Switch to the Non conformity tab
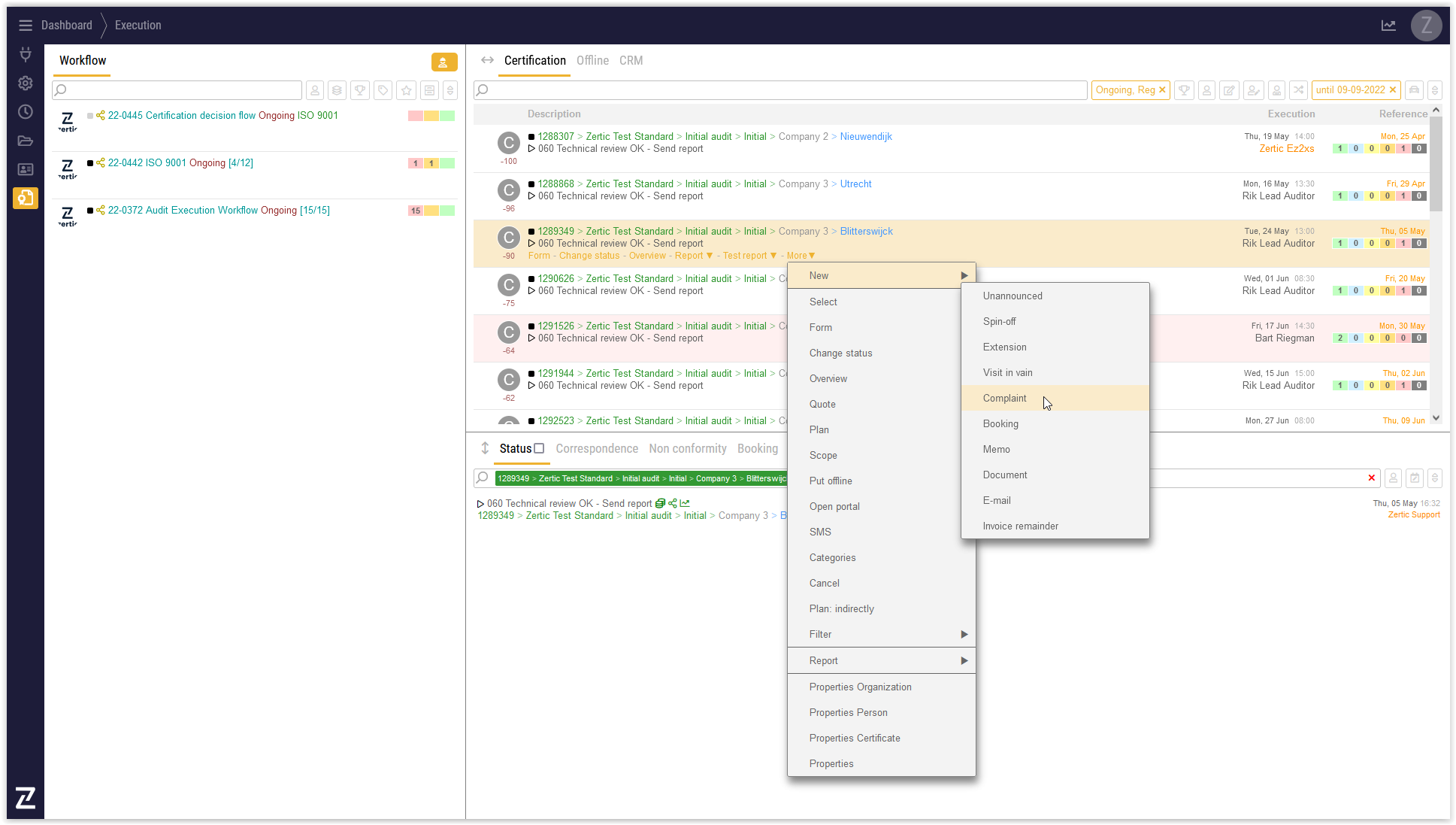The image size is (1456, 825). [x=687, y=449]
